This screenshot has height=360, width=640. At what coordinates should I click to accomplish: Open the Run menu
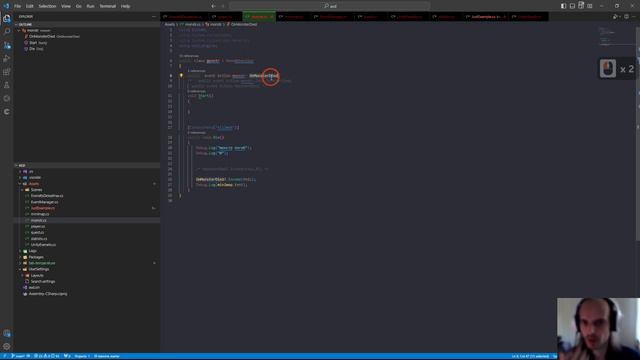[x=90, y=6]
